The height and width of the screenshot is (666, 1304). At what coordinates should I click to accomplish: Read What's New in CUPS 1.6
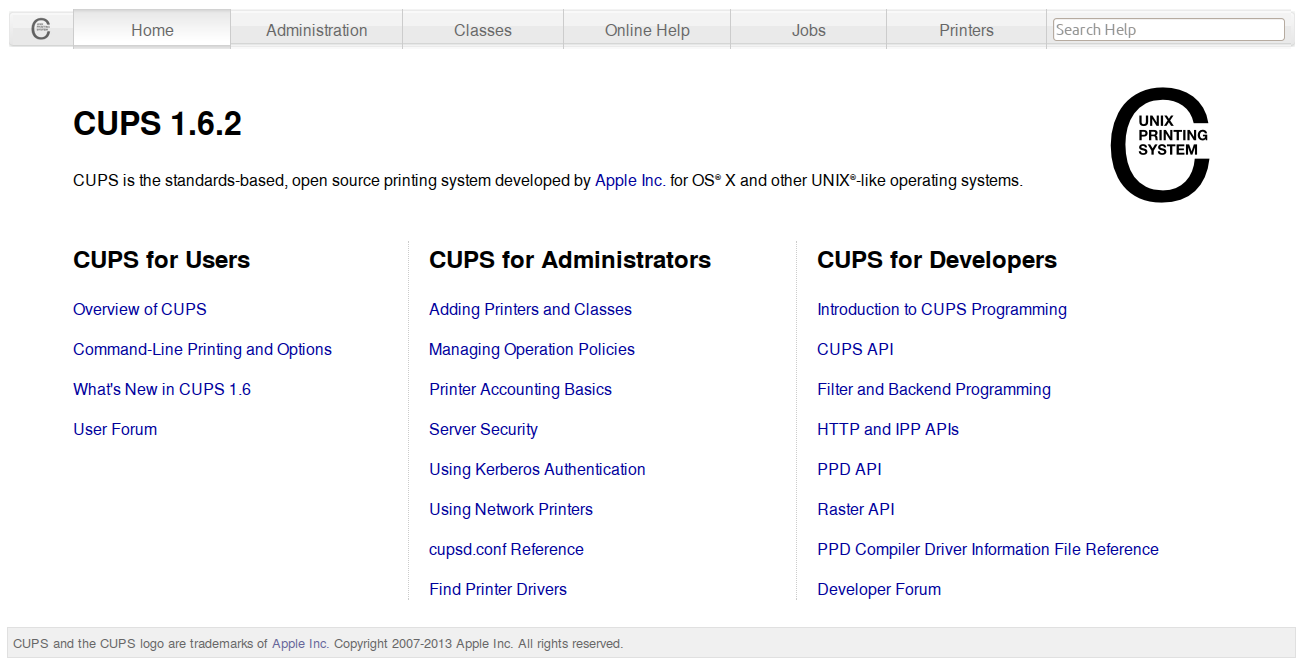coord(162,389)
